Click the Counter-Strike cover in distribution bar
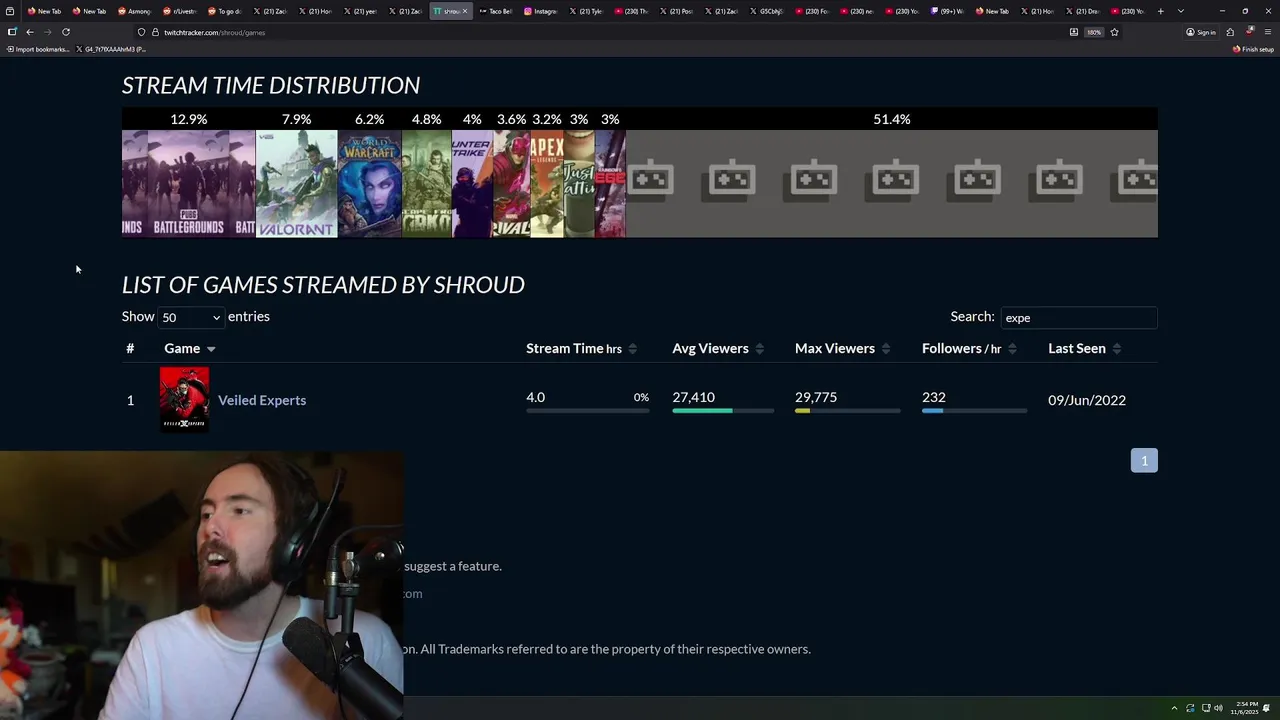1280x720 pixels. (x=472, y=184)
